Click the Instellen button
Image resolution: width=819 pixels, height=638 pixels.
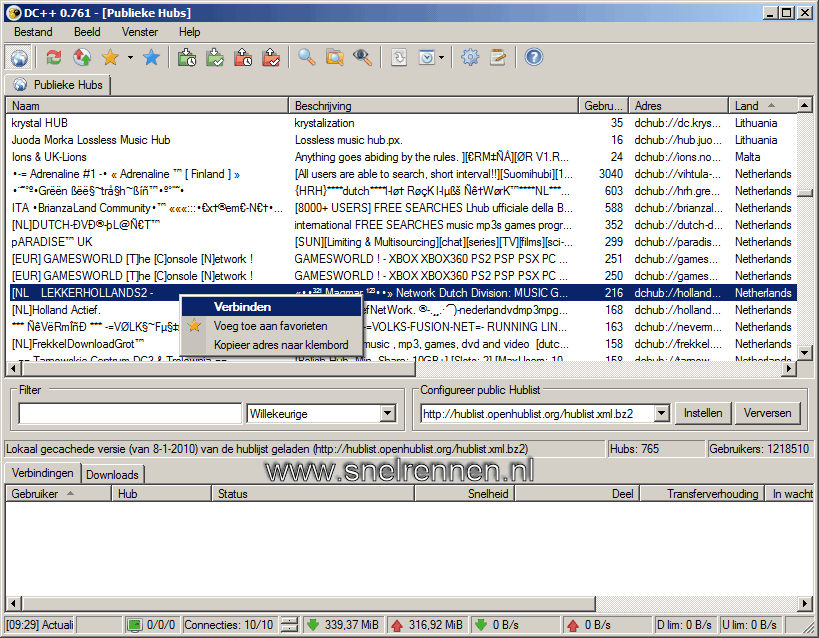(x=703, y=413)
